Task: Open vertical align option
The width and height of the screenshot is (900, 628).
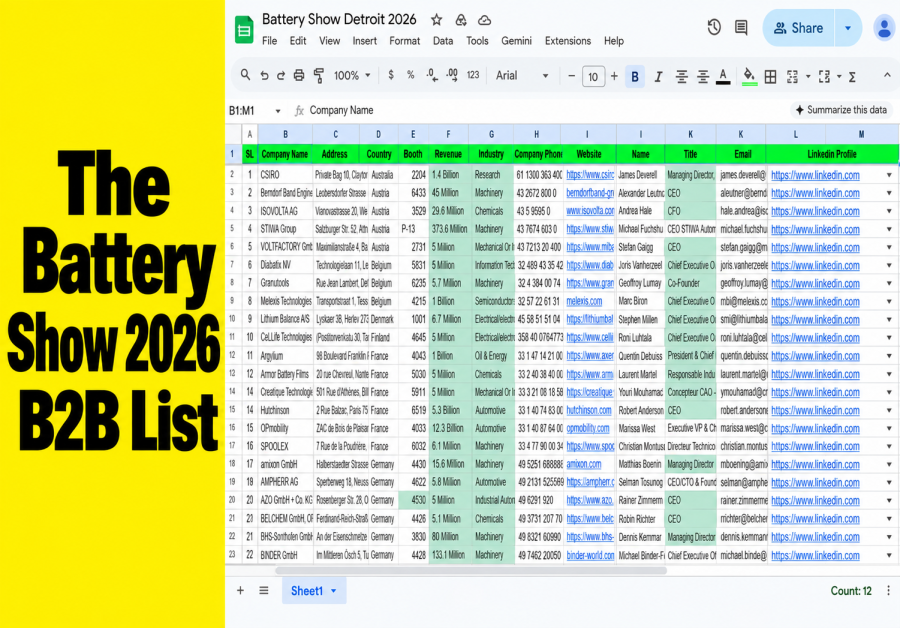Action: click(x=703, y=76)
